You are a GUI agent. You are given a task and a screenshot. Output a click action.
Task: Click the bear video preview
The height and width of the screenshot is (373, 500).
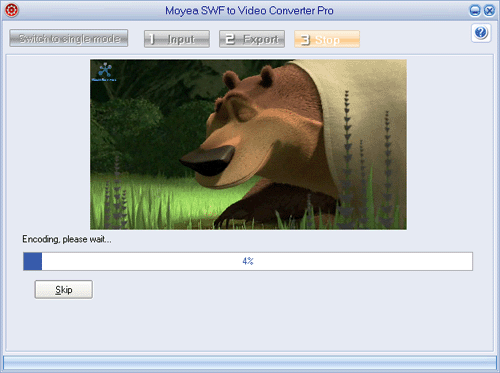pyautogui.click(x=248, y=144)
